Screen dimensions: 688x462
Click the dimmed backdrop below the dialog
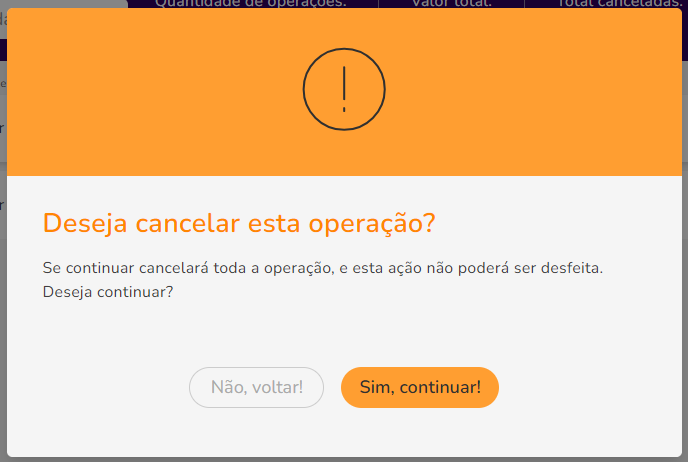click(x=344, y=459)
